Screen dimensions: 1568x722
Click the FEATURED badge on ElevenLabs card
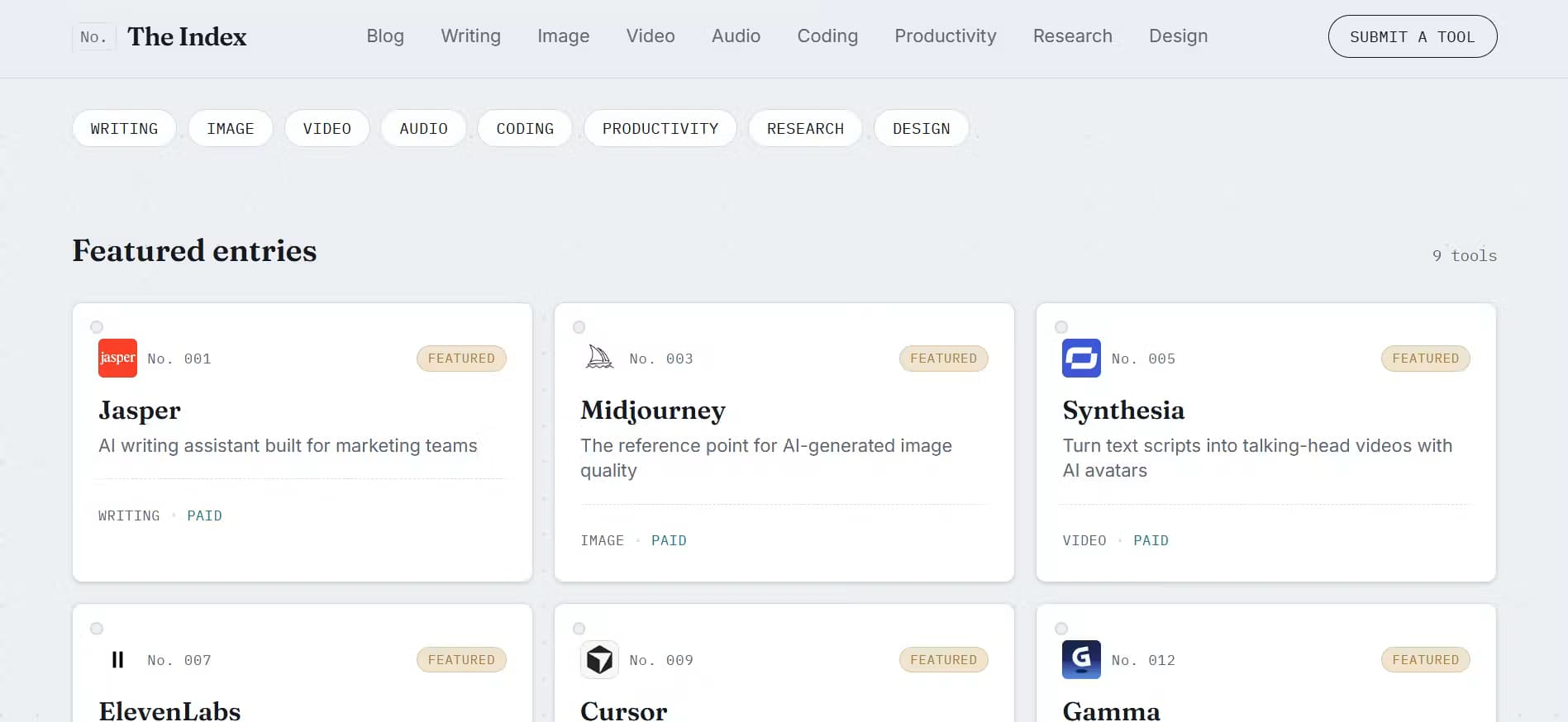coord(461,660)
